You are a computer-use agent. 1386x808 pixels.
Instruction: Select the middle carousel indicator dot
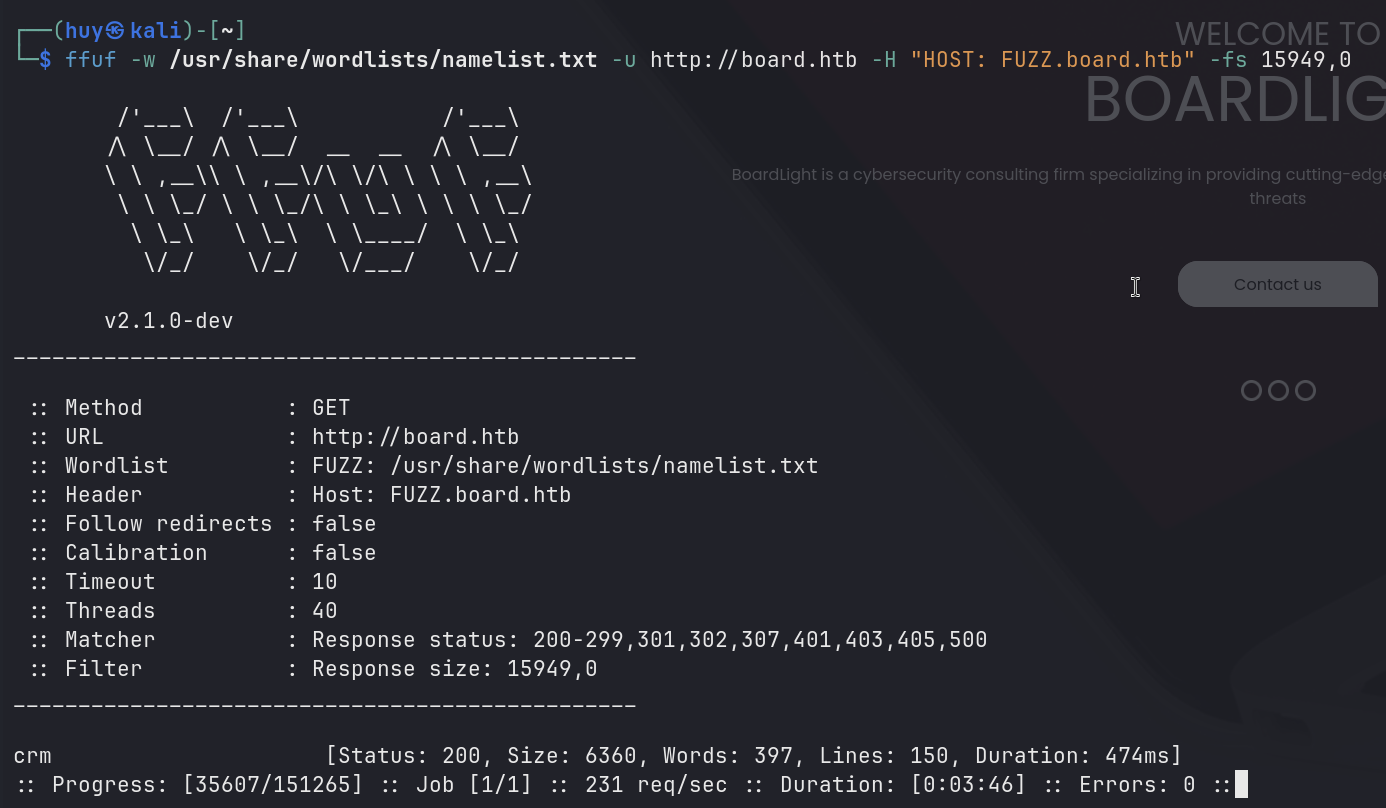coord(1278,391)
